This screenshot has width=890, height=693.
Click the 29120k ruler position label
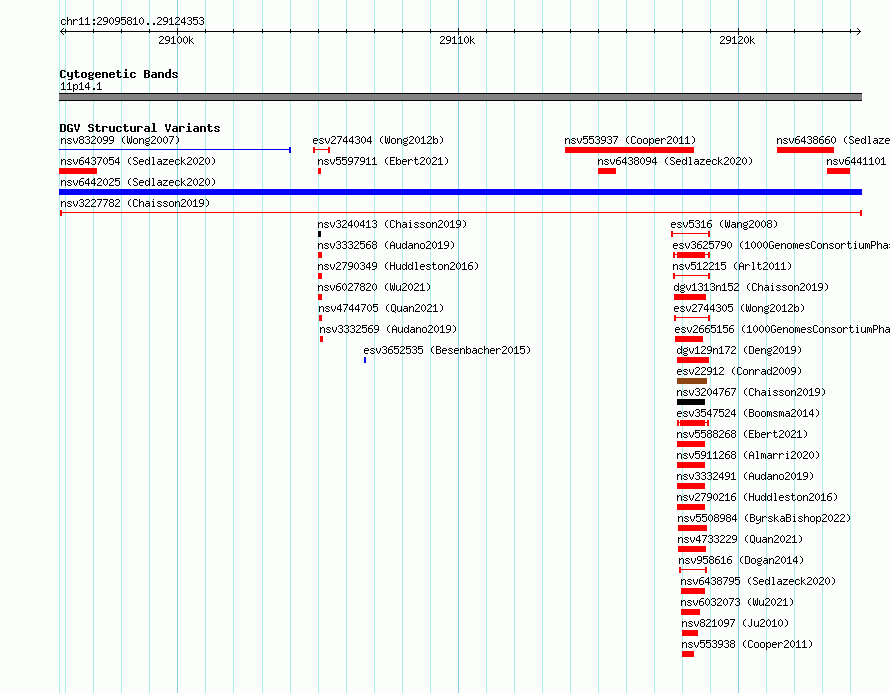pyautogui.click(x=737, y=40)
